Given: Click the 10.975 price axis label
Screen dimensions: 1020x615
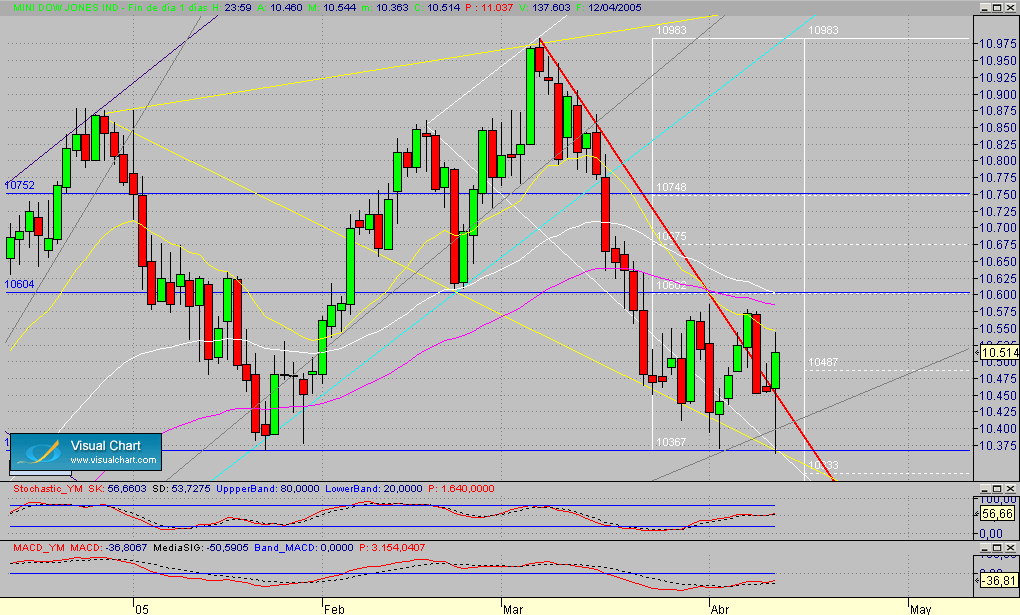Looking at the screenshot, I should (x=997, y=44).
